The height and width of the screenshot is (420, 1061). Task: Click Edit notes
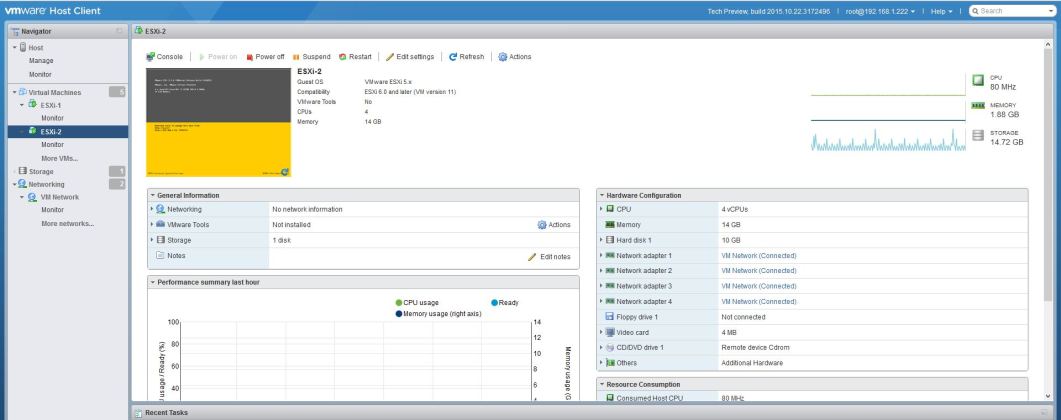pyautogui.click(x=549, y=257)
